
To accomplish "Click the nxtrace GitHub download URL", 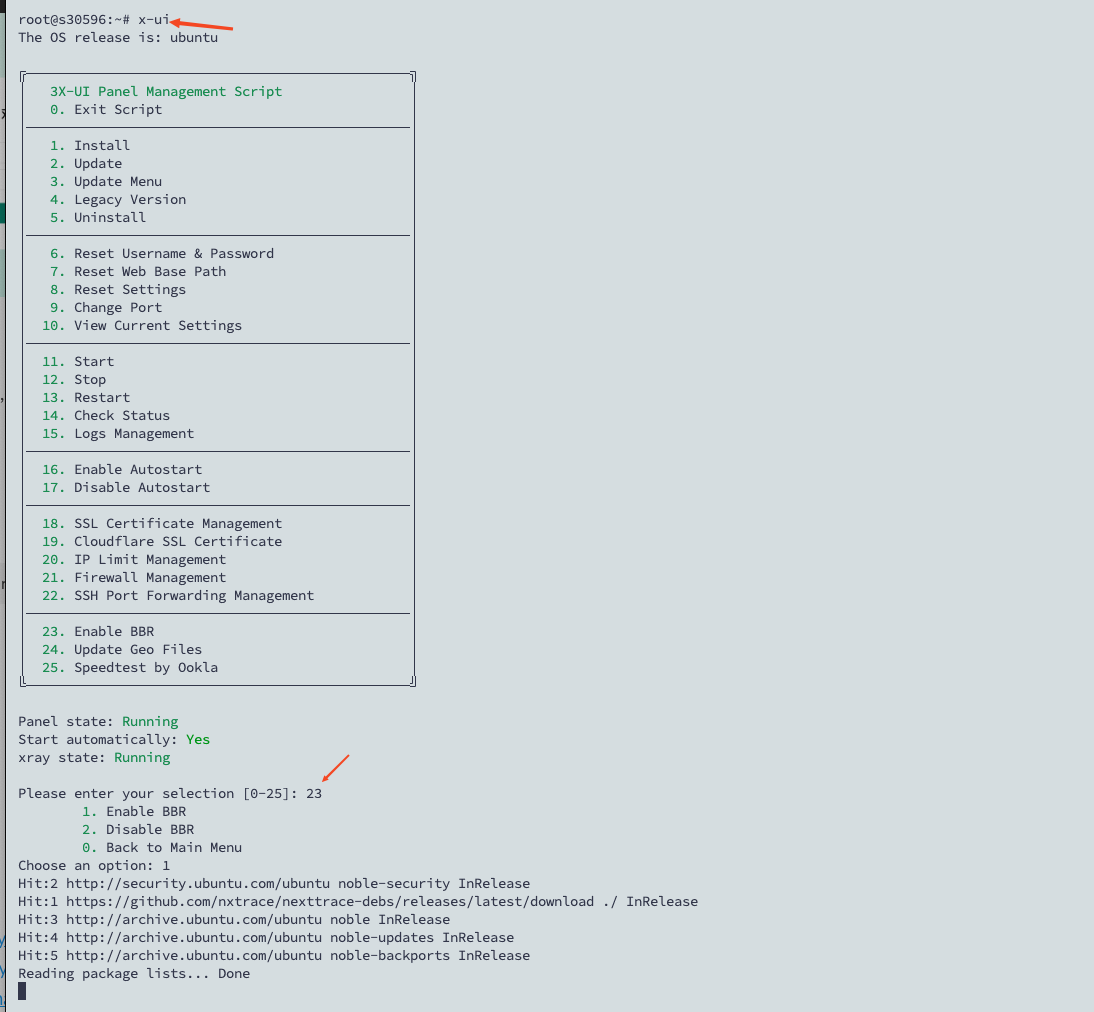I will pos(329,901).
